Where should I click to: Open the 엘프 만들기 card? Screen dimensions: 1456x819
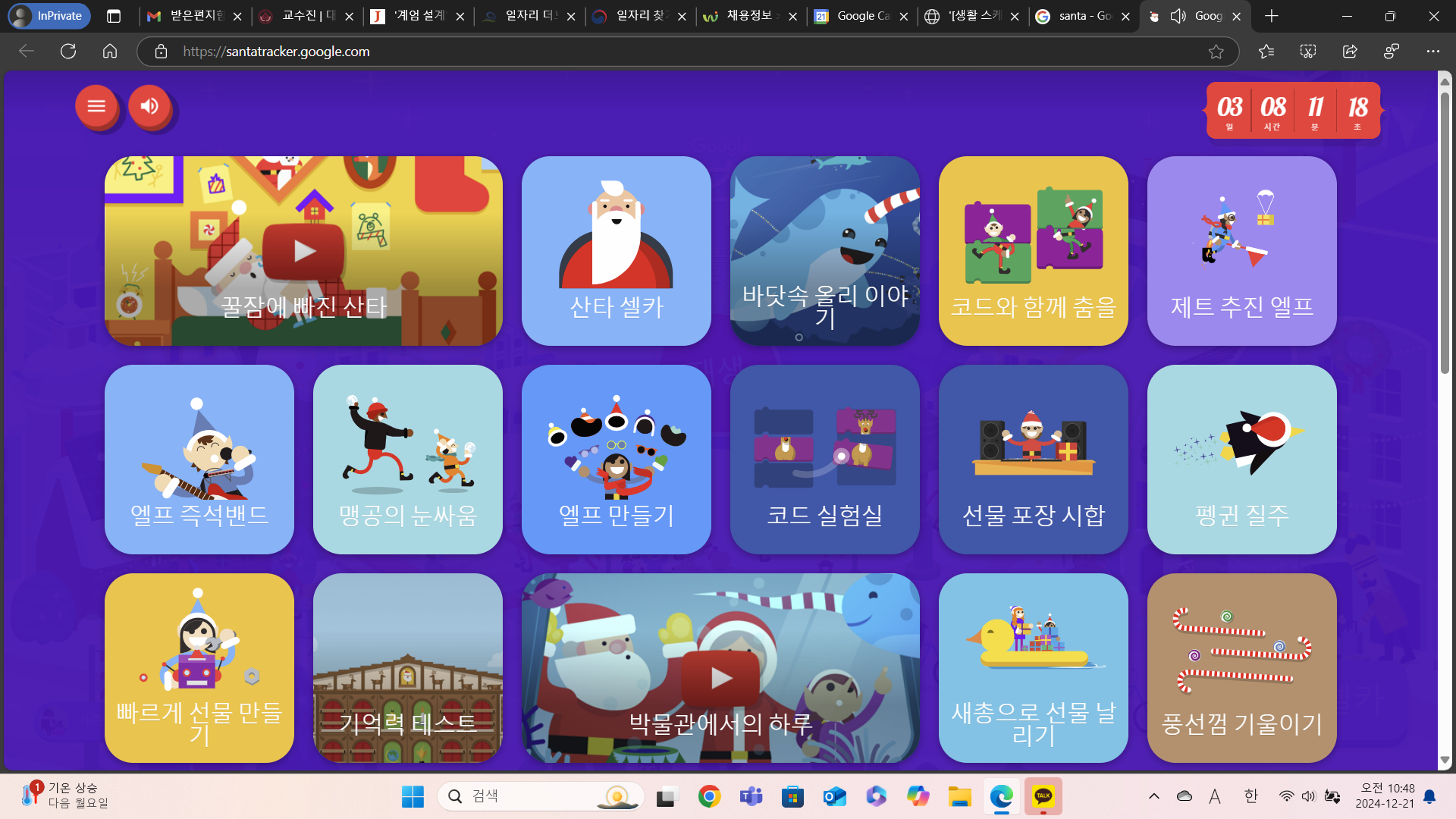616,460
